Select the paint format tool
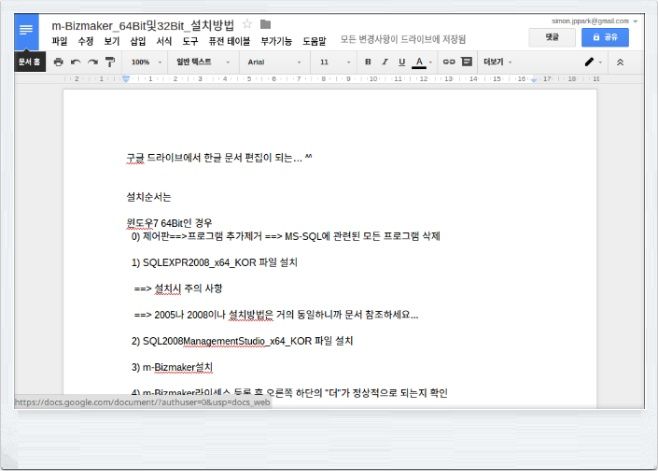This screenshot has width=658, height=471. [x=110, y=62]
